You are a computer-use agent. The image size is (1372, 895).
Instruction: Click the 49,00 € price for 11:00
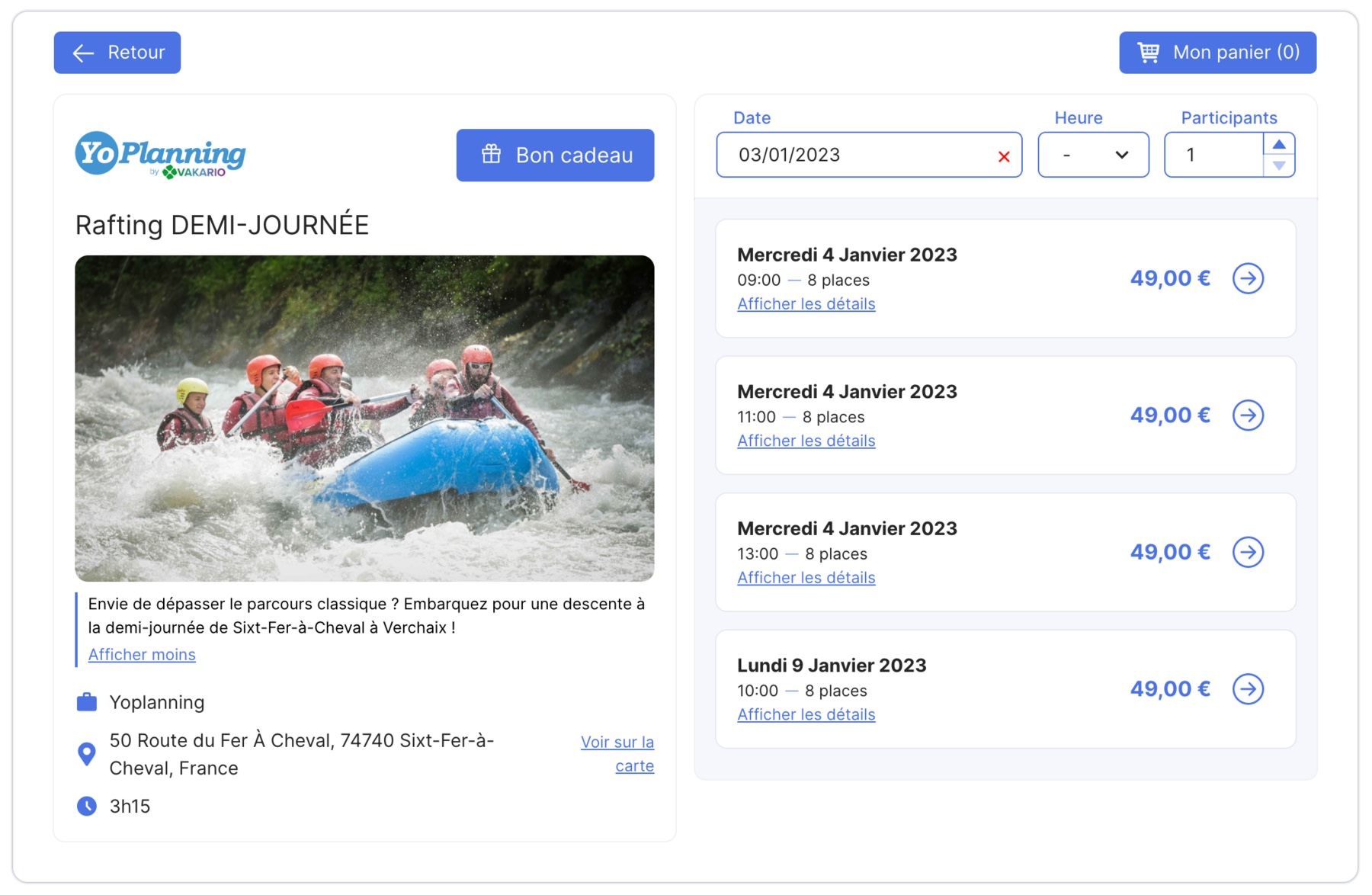click(1170, 415)
